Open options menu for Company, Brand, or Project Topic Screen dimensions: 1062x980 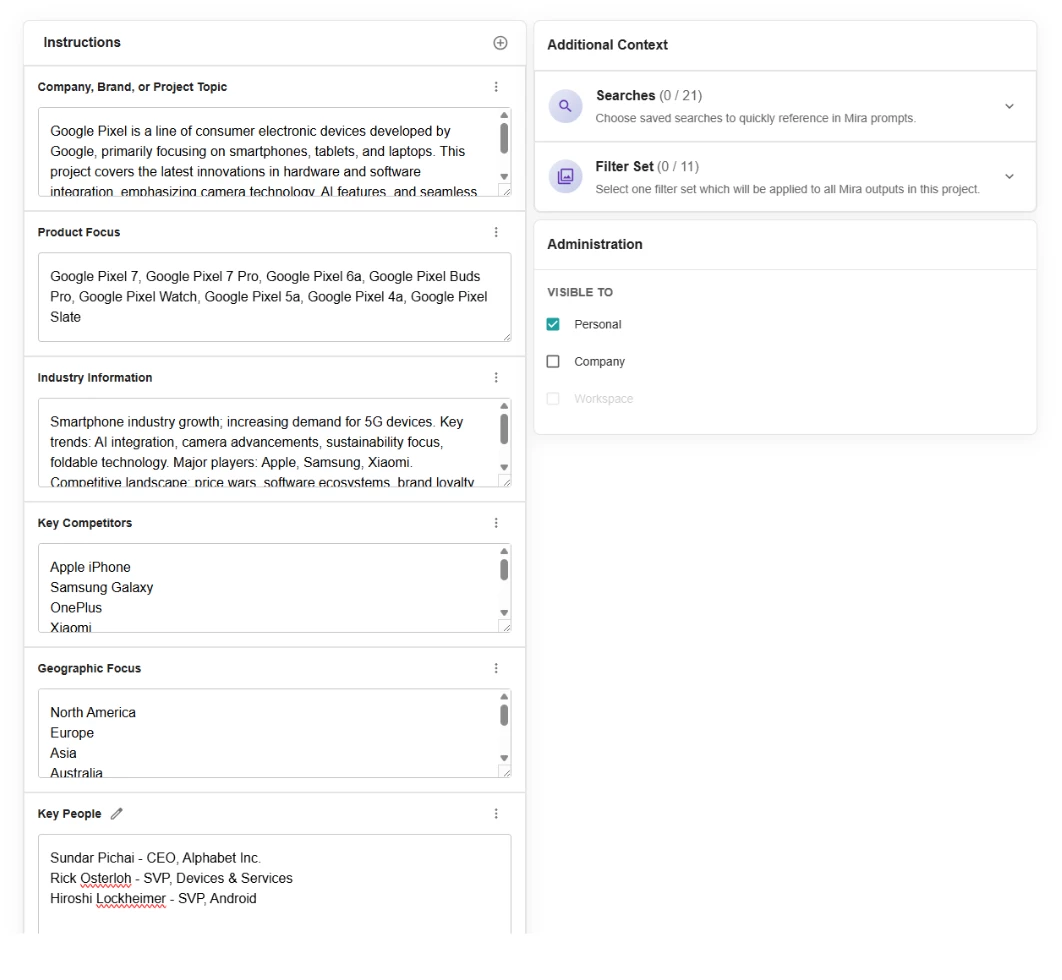(496, 87)
